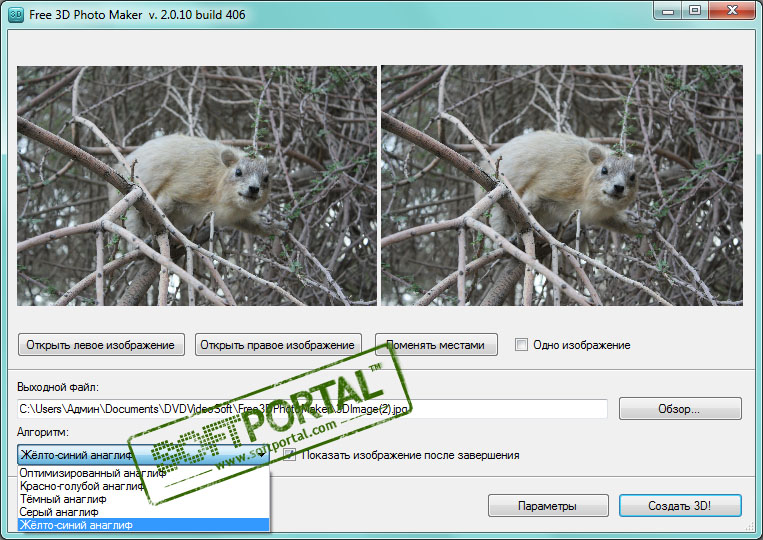Enable the Одно изображение checkbox

pos(521,345)
